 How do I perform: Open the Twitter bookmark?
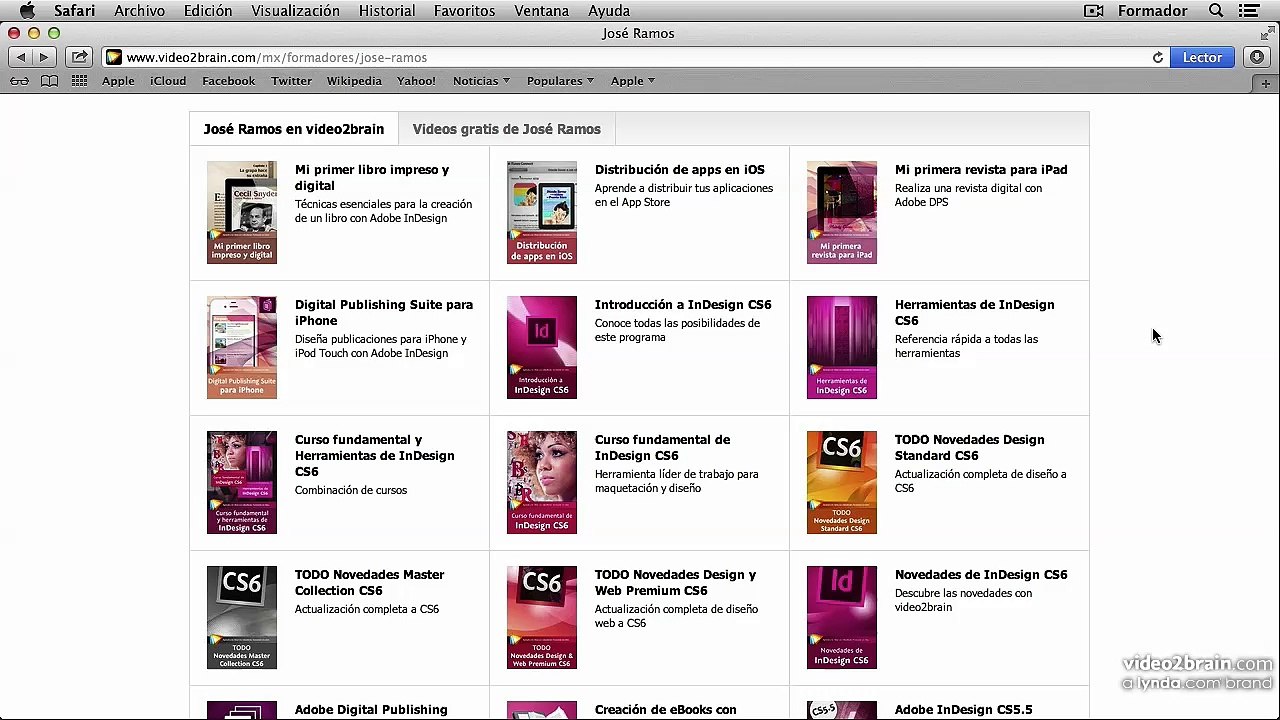(291, 81)
